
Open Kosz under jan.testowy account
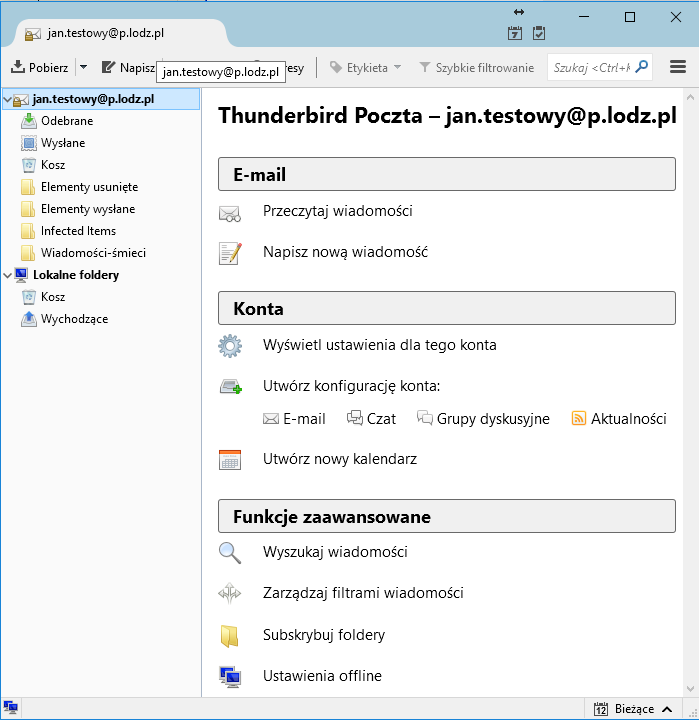tap(53, 165)
